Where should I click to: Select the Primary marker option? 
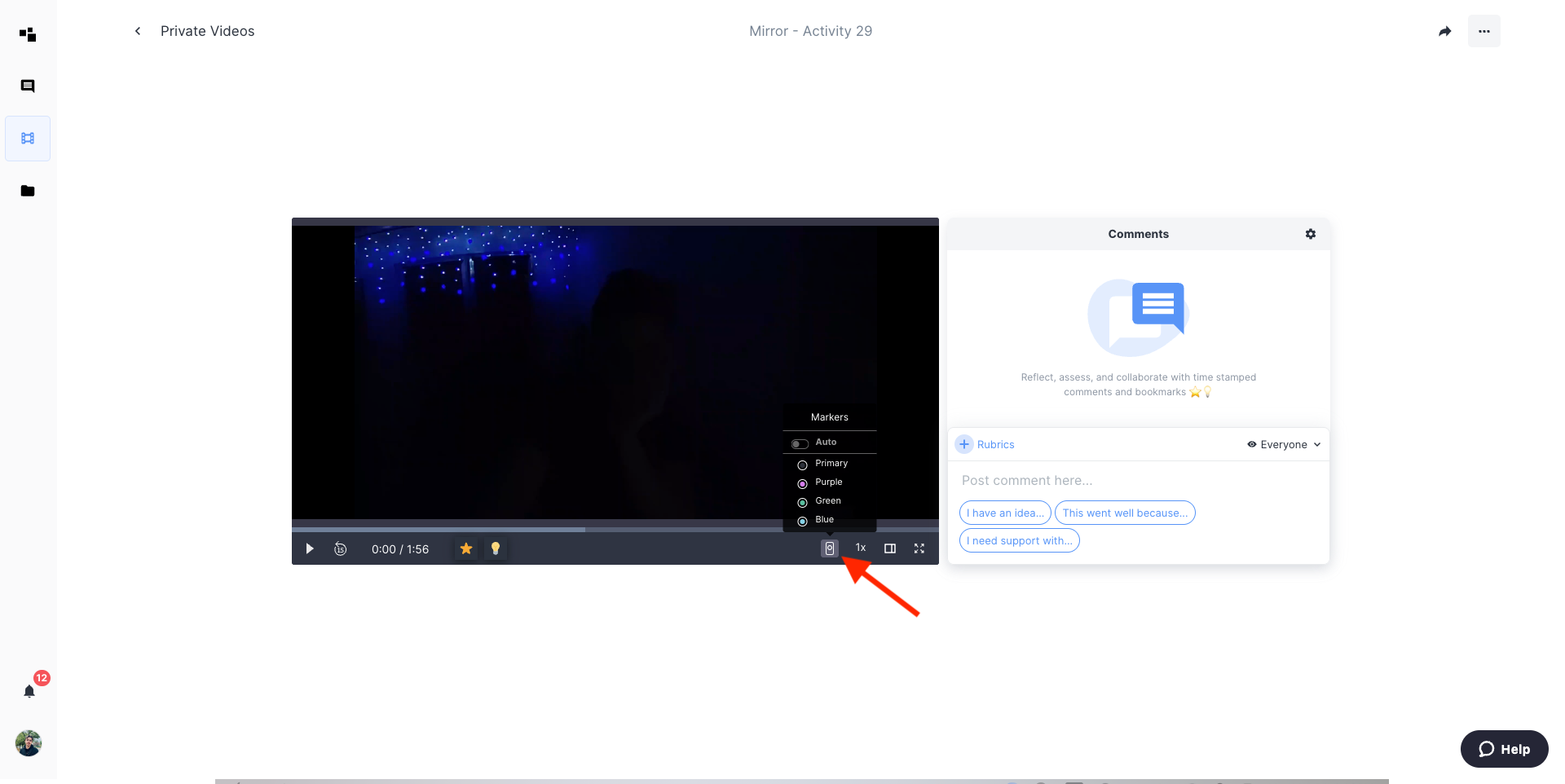(x=803, y=465)
